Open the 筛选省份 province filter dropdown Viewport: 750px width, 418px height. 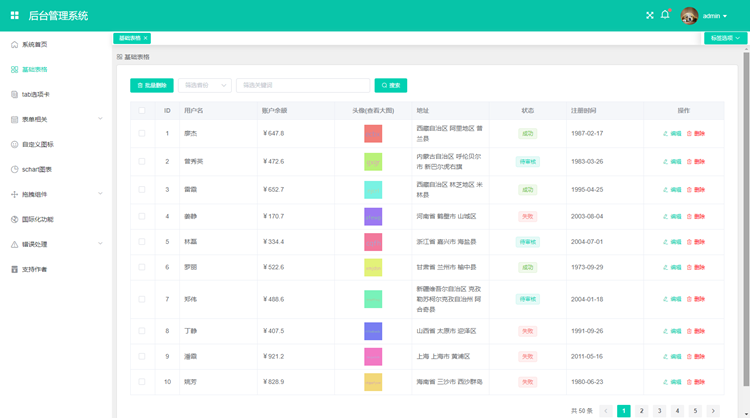204,86
